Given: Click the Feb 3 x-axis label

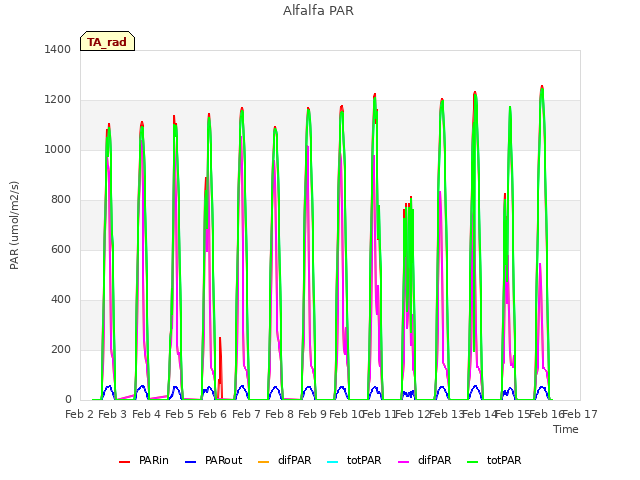Looking at the screenshot, I should [x=113, y=414].
